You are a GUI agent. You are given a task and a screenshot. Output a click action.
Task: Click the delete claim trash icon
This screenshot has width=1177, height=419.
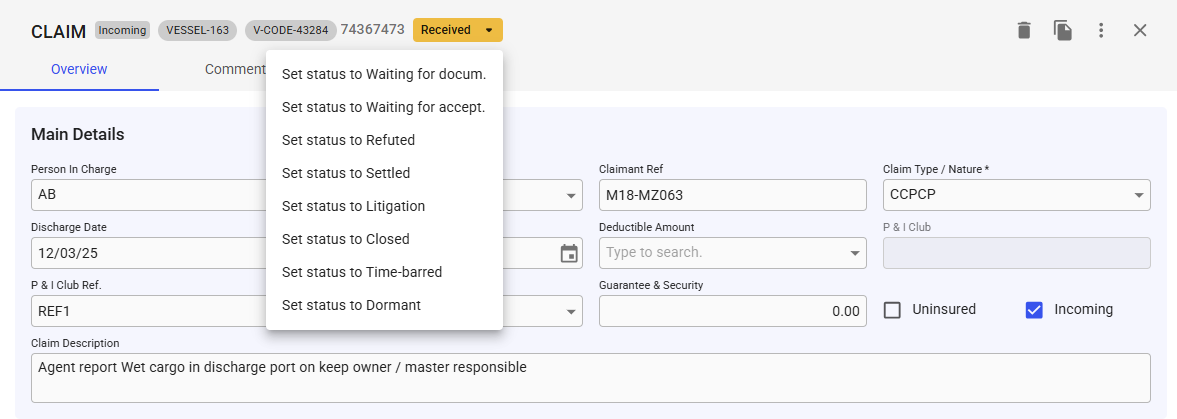(1023, 30)
